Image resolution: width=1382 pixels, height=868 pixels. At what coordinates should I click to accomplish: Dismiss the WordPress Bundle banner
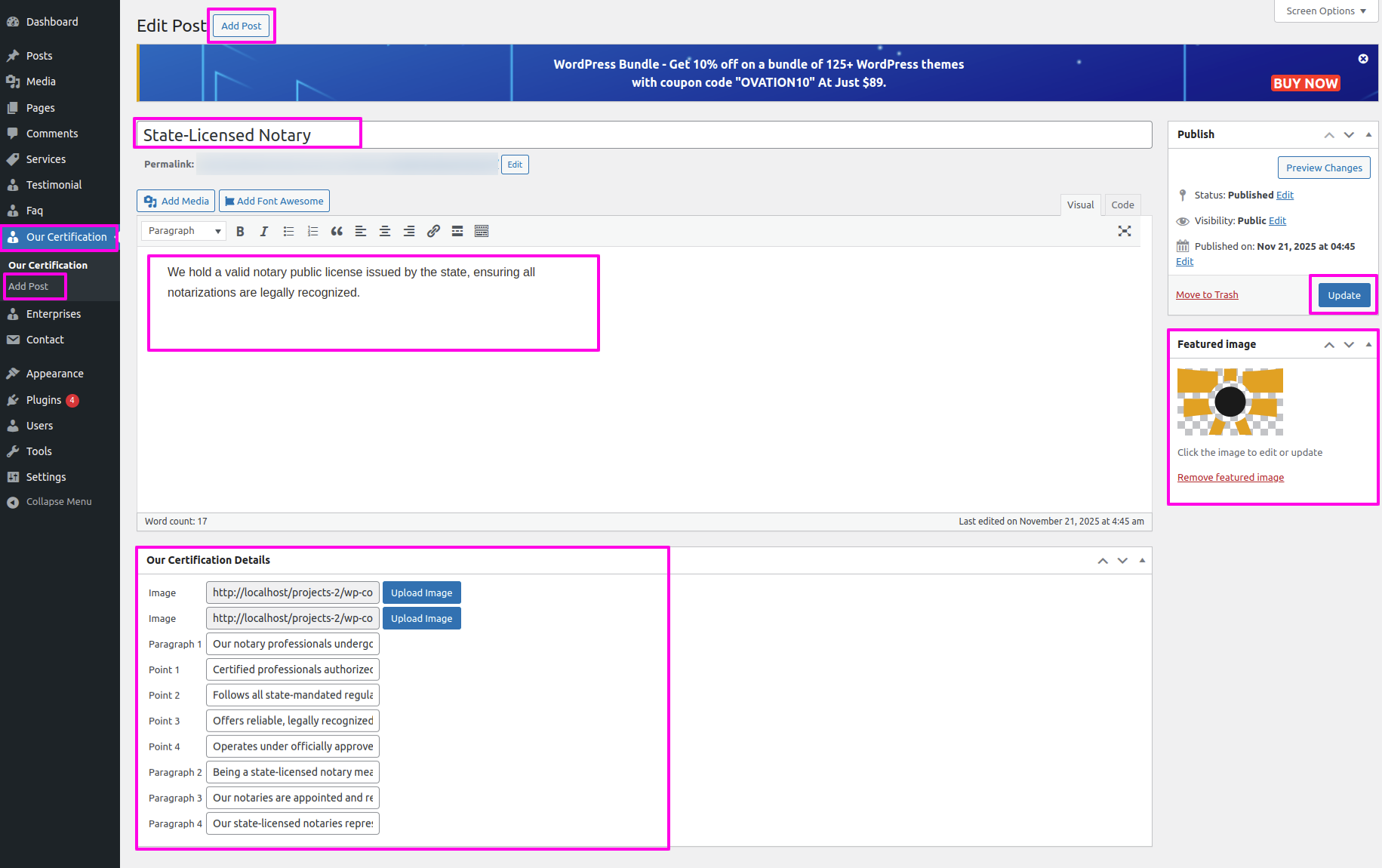click(1363, 59)
